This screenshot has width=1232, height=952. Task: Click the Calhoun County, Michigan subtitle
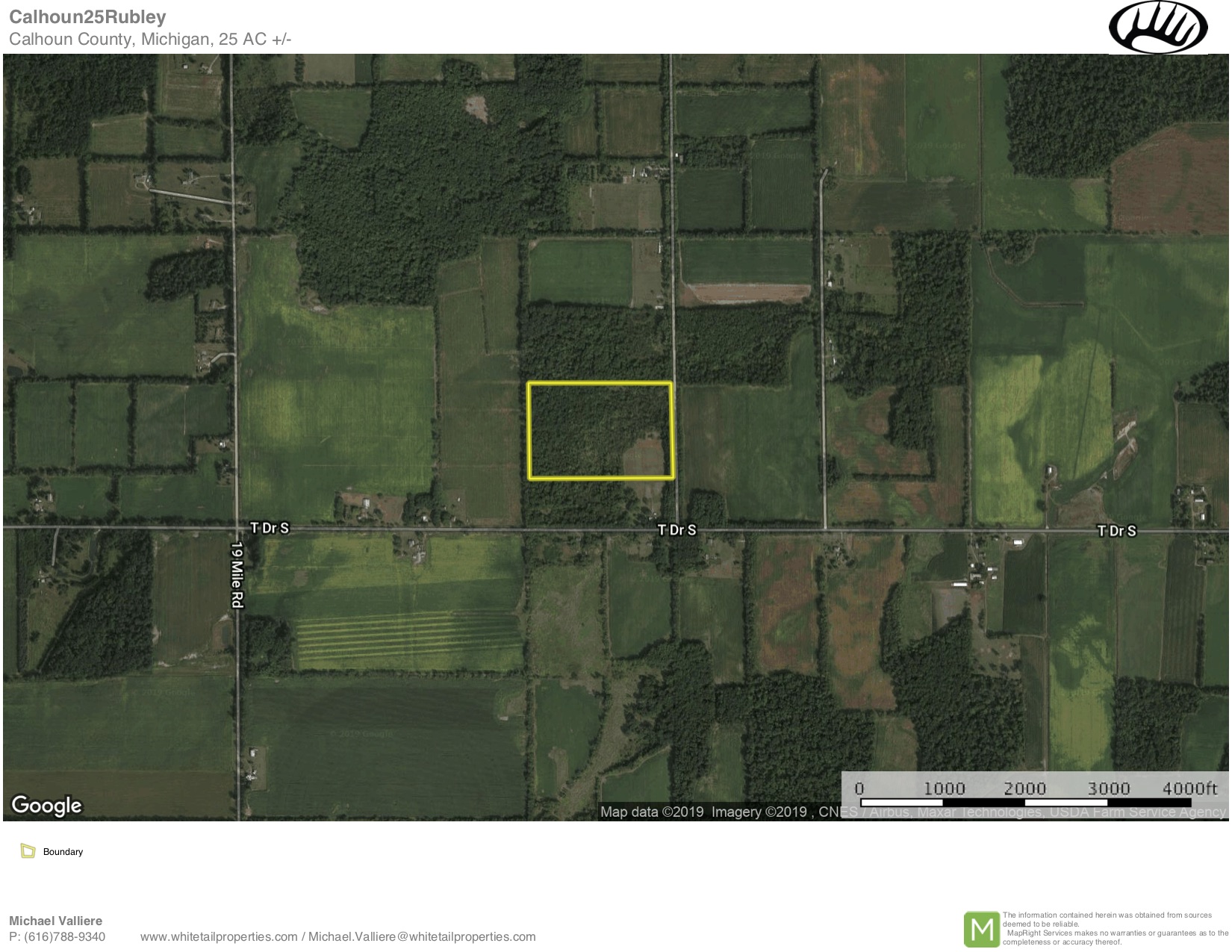click(x=149, y=39)
